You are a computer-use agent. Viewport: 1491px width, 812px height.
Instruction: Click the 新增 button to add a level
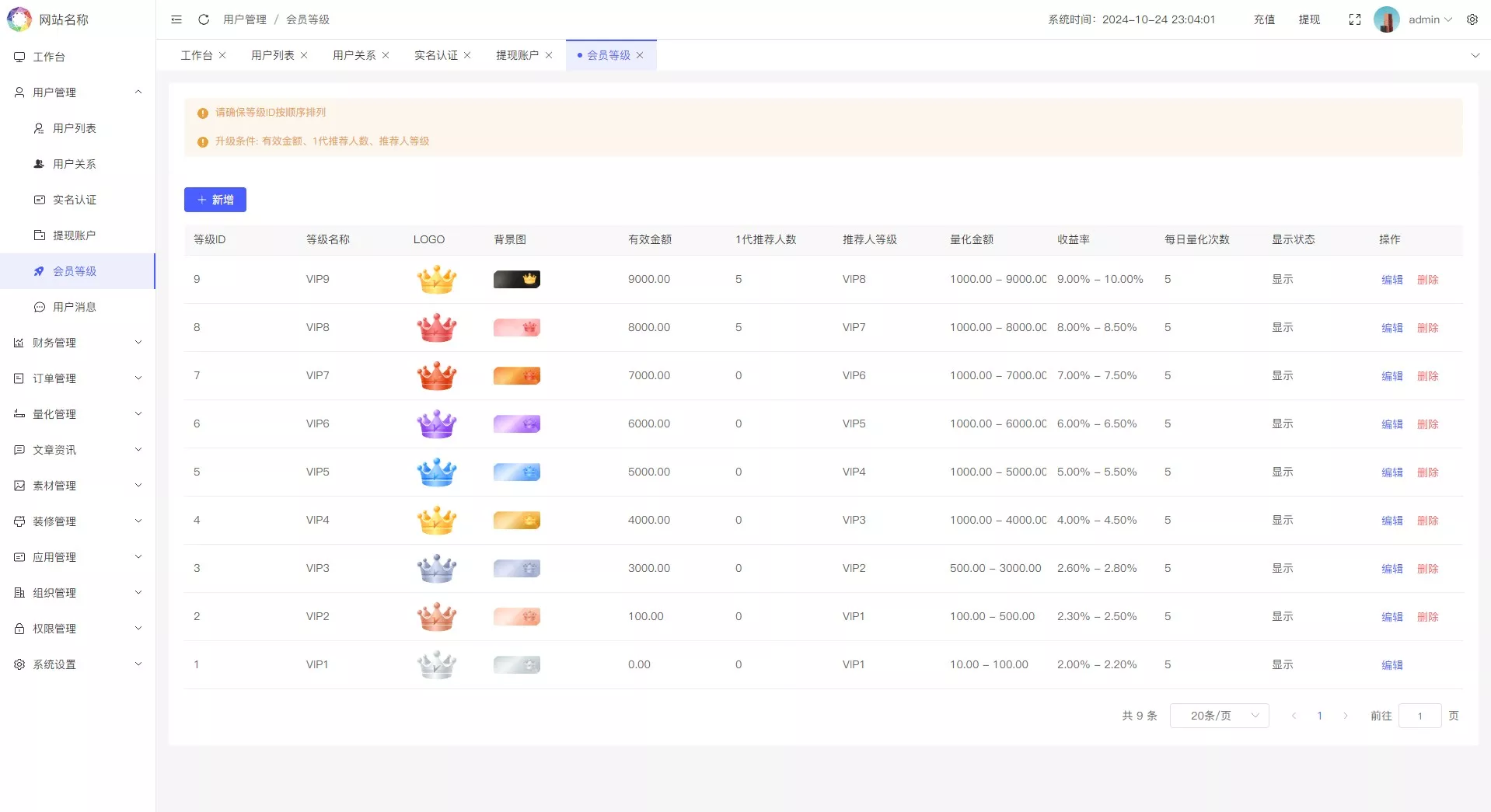coord(215,200)
